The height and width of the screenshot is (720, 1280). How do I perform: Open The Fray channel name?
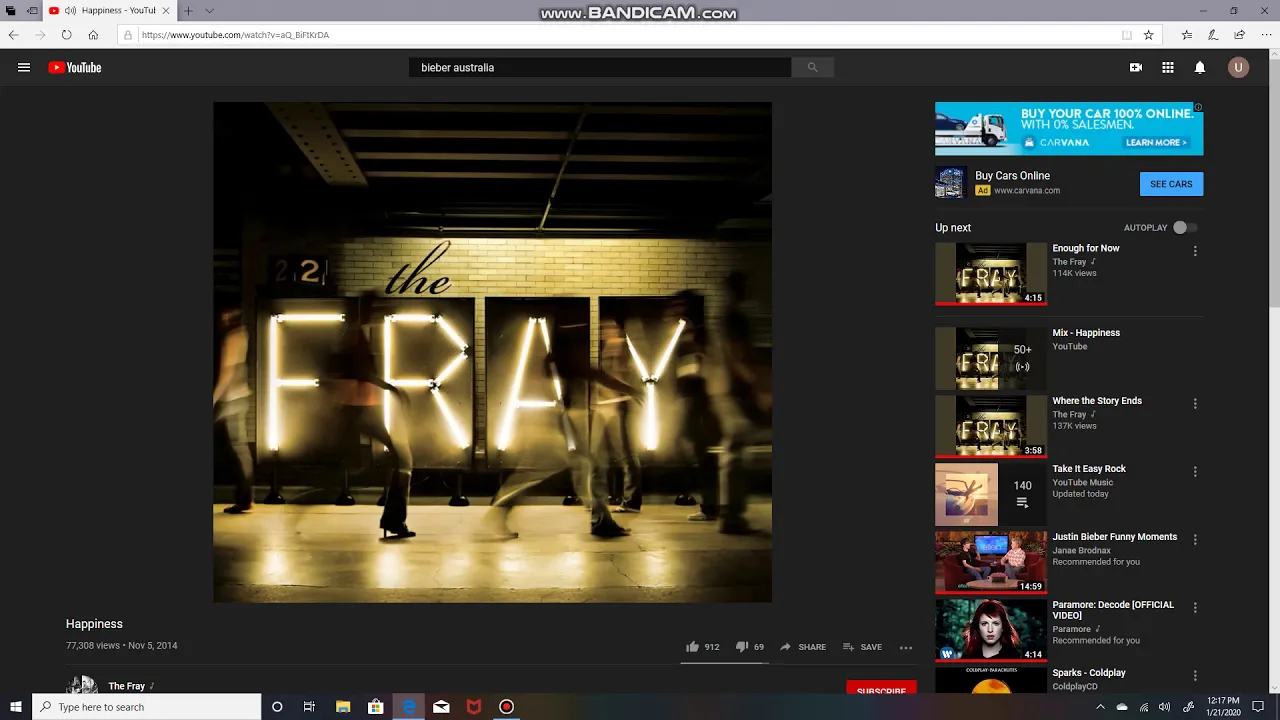(127, 686)
